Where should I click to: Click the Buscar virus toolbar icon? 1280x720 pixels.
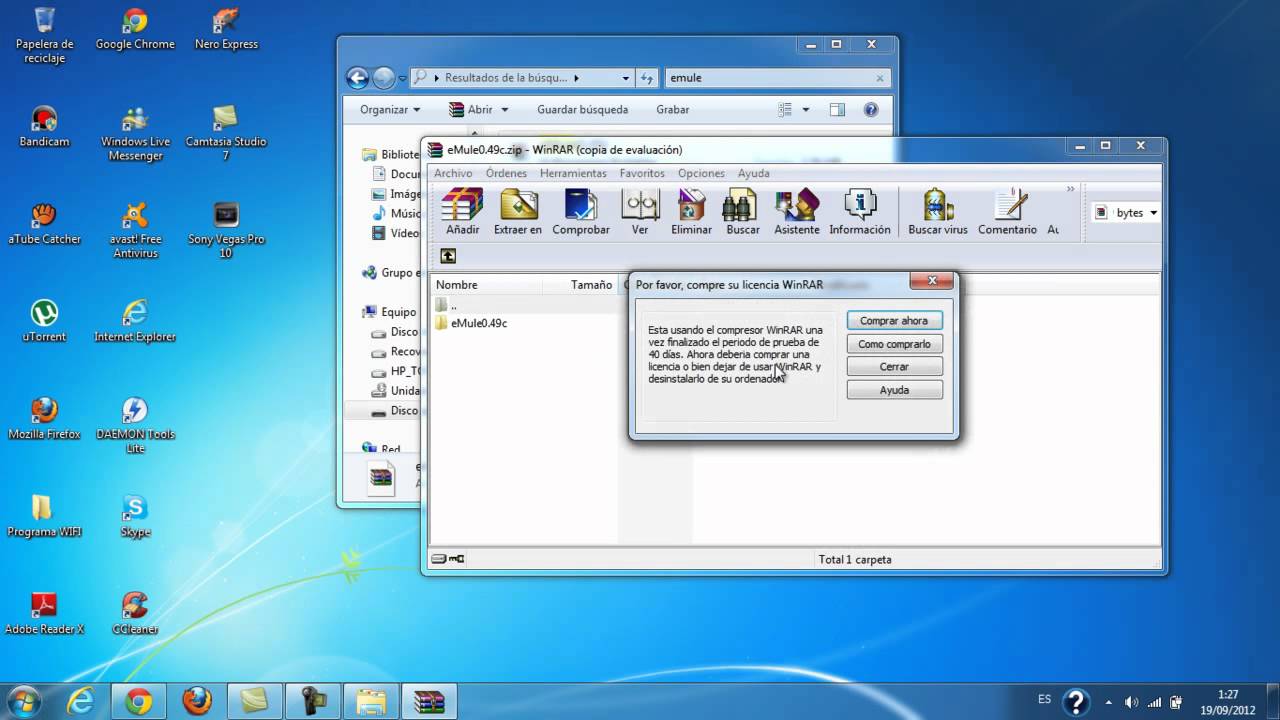(x=938, y=212)
